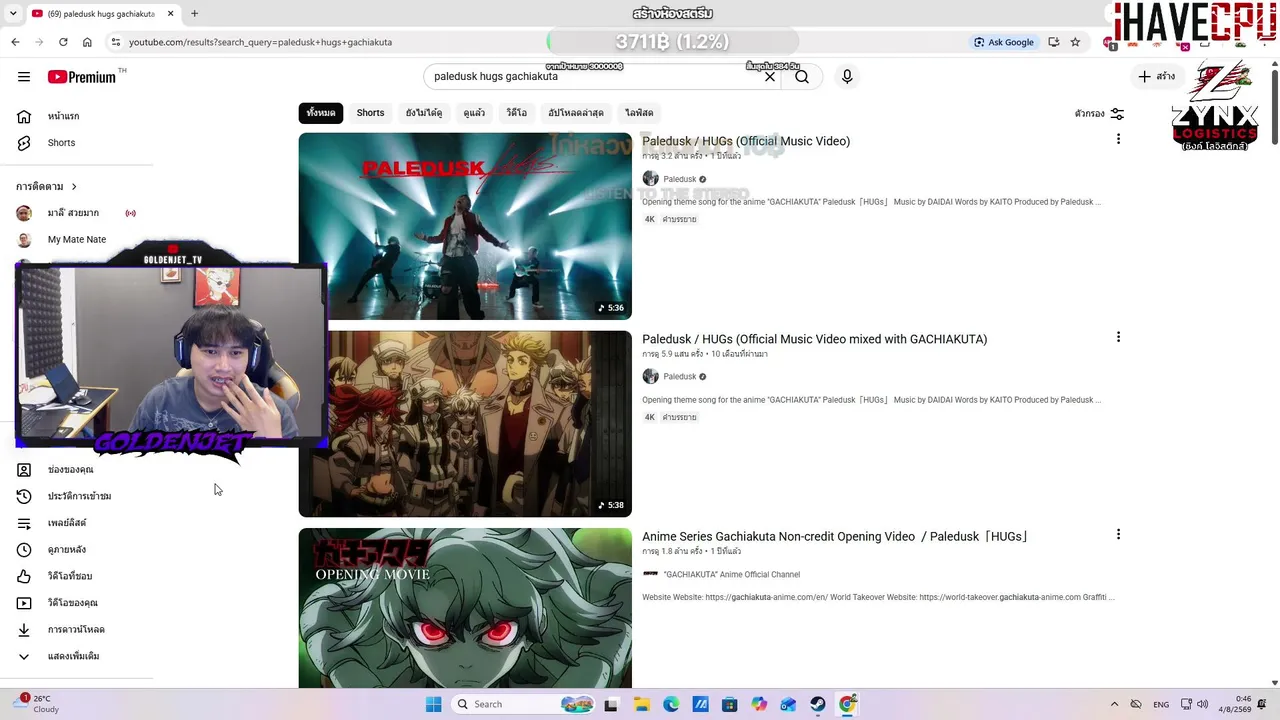The height and width of the screenshot is (720, 1280).
Task: Open การดาวน์โหลด (Downloads)
Action: click(x=77, y=630)
